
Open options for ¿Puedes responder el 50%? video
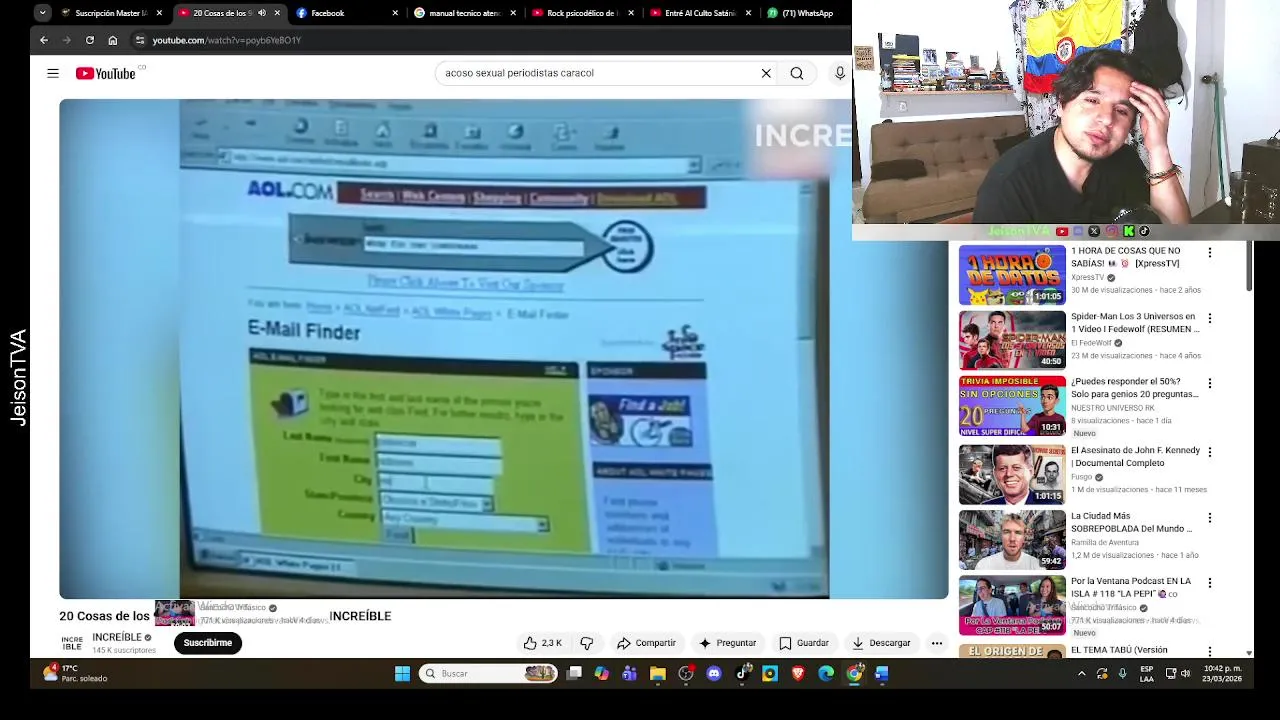(1210, 383)
